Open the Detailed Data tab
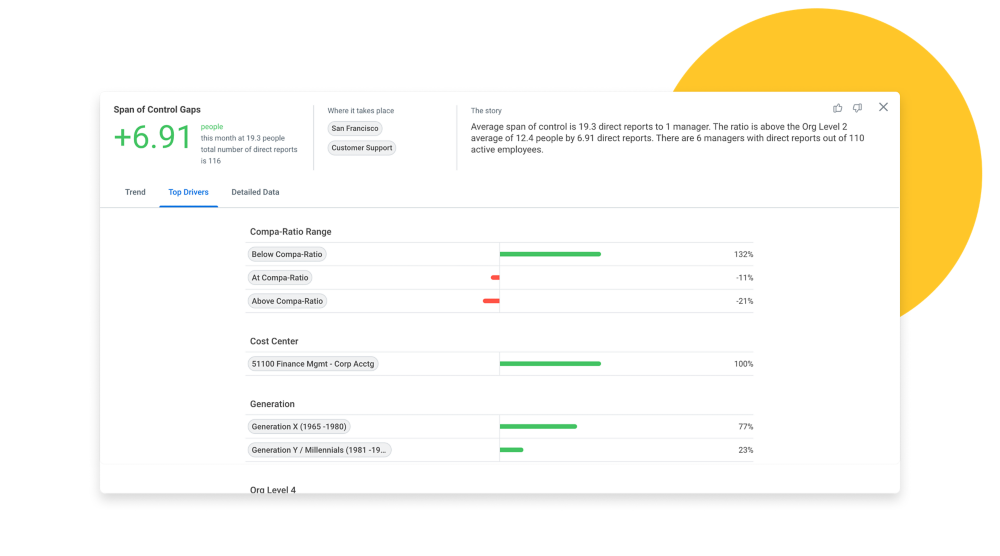The width and height of the screenshot is (1000, 556). (x=255, y=192)
